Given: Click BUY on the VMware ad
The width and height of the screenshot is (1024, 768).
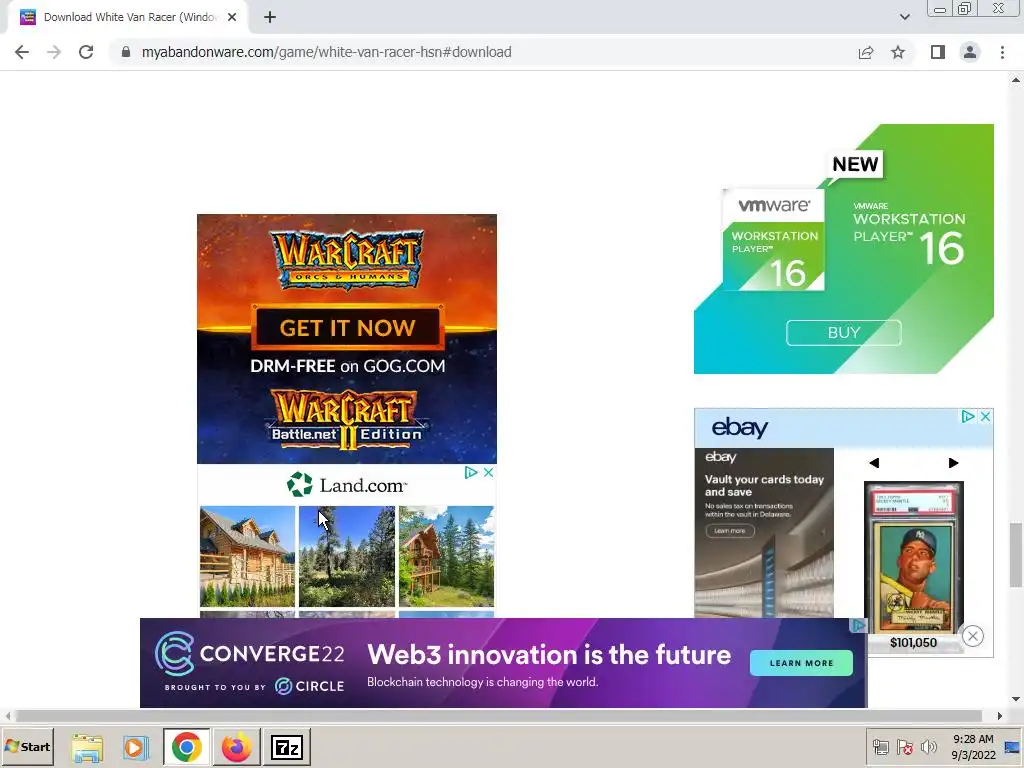Looking at the screenshot, I should click(844, 332).
